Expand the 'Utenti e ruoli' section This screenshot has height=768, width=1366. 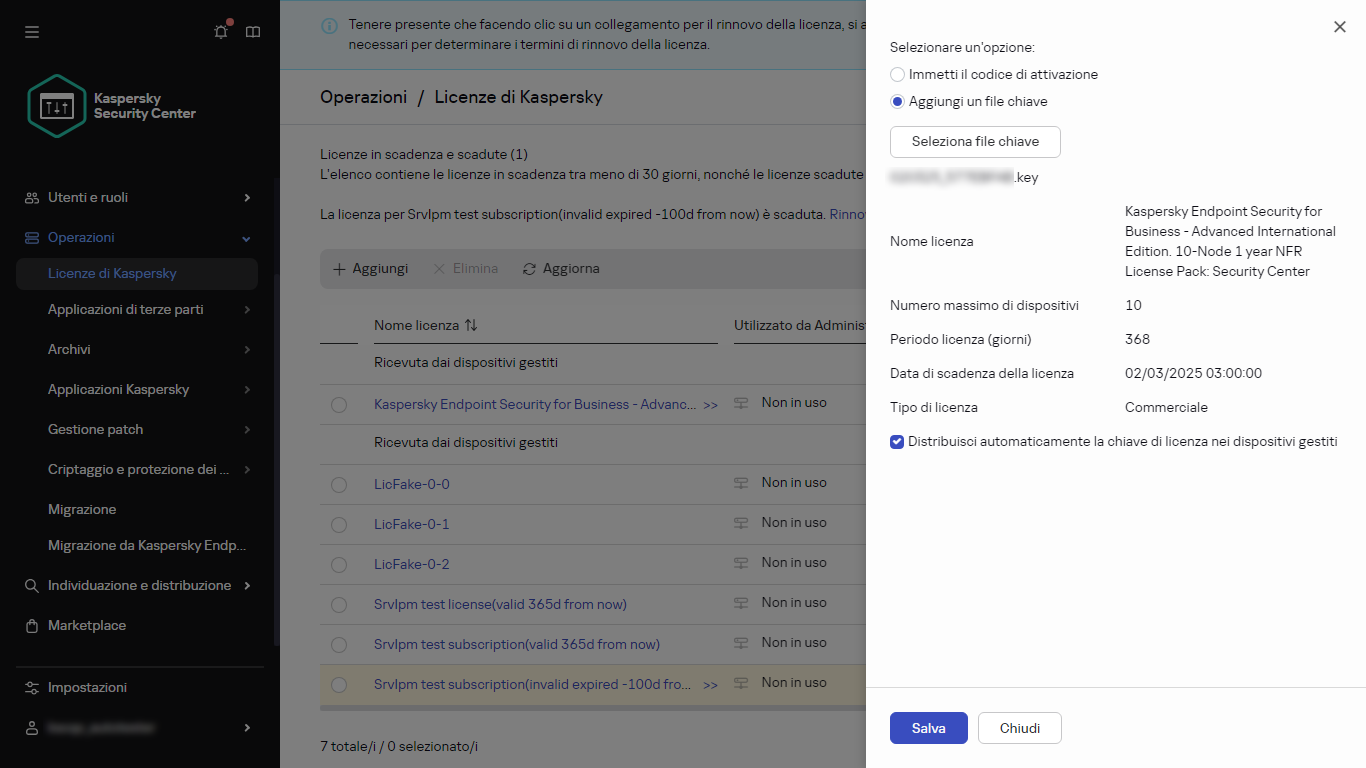pos(247,198)
